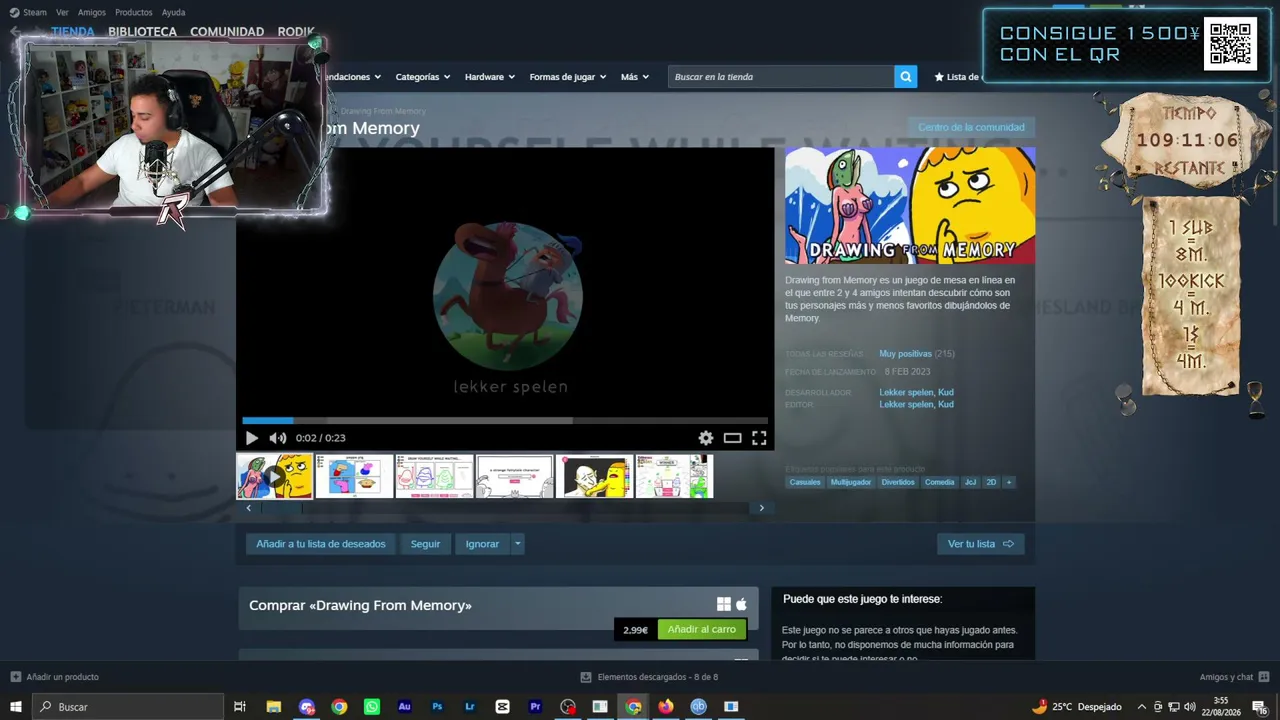Viewport: 1280px width, 720px height.
Task: Expand the Categorías dropdown
Action: (x=423, y=77)
